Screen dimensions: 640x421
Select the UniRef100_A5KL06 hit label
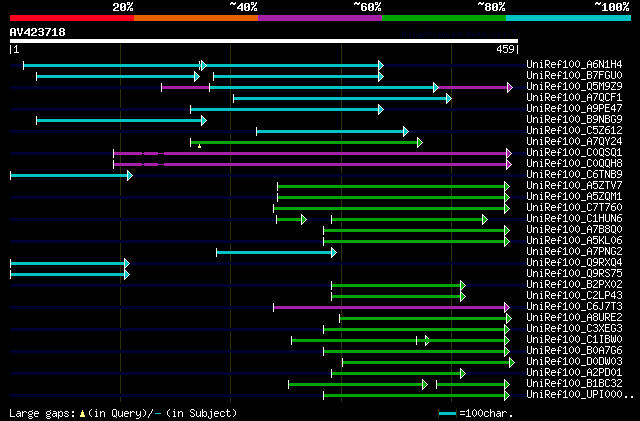pyautogui.click(x=574, y=241)
